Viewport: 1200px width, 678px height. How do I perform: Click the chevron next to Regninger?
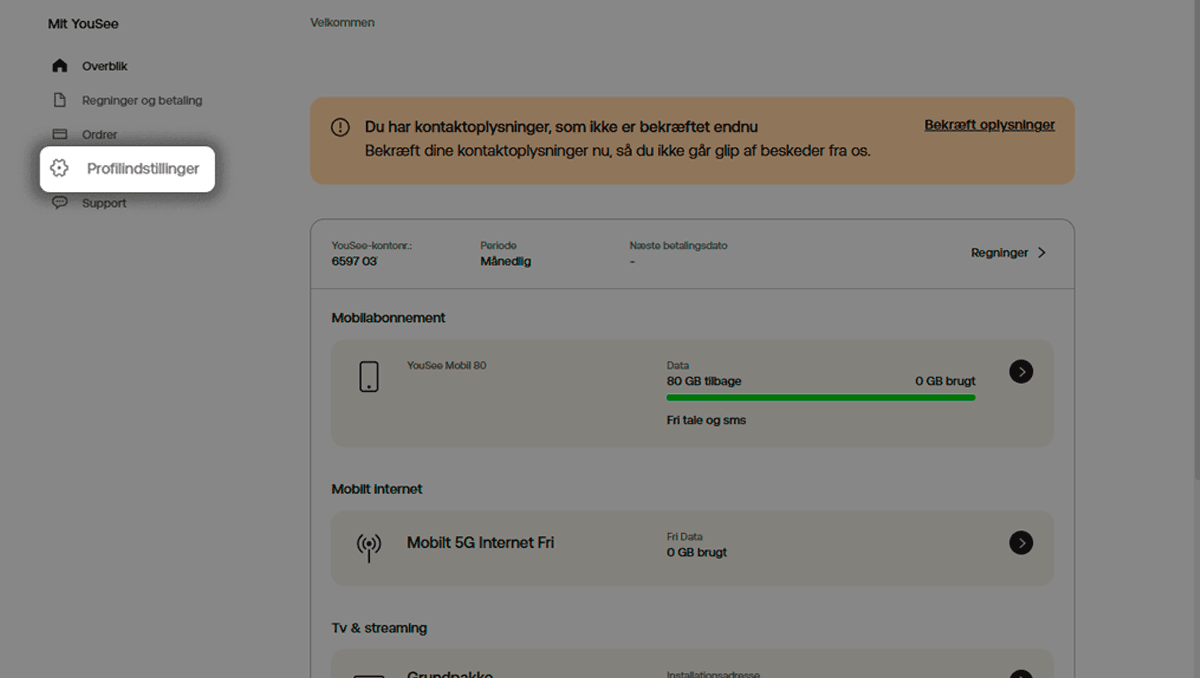[x=1041, y=253]
